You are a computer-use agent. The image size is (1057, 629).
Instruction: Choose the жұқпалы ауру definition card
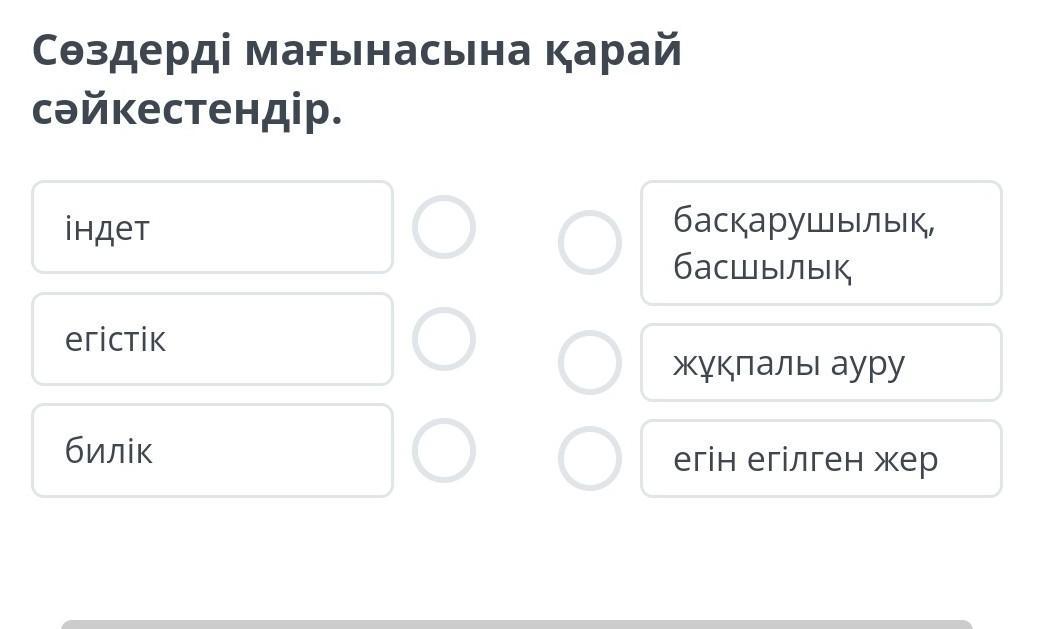pos(821,362)
